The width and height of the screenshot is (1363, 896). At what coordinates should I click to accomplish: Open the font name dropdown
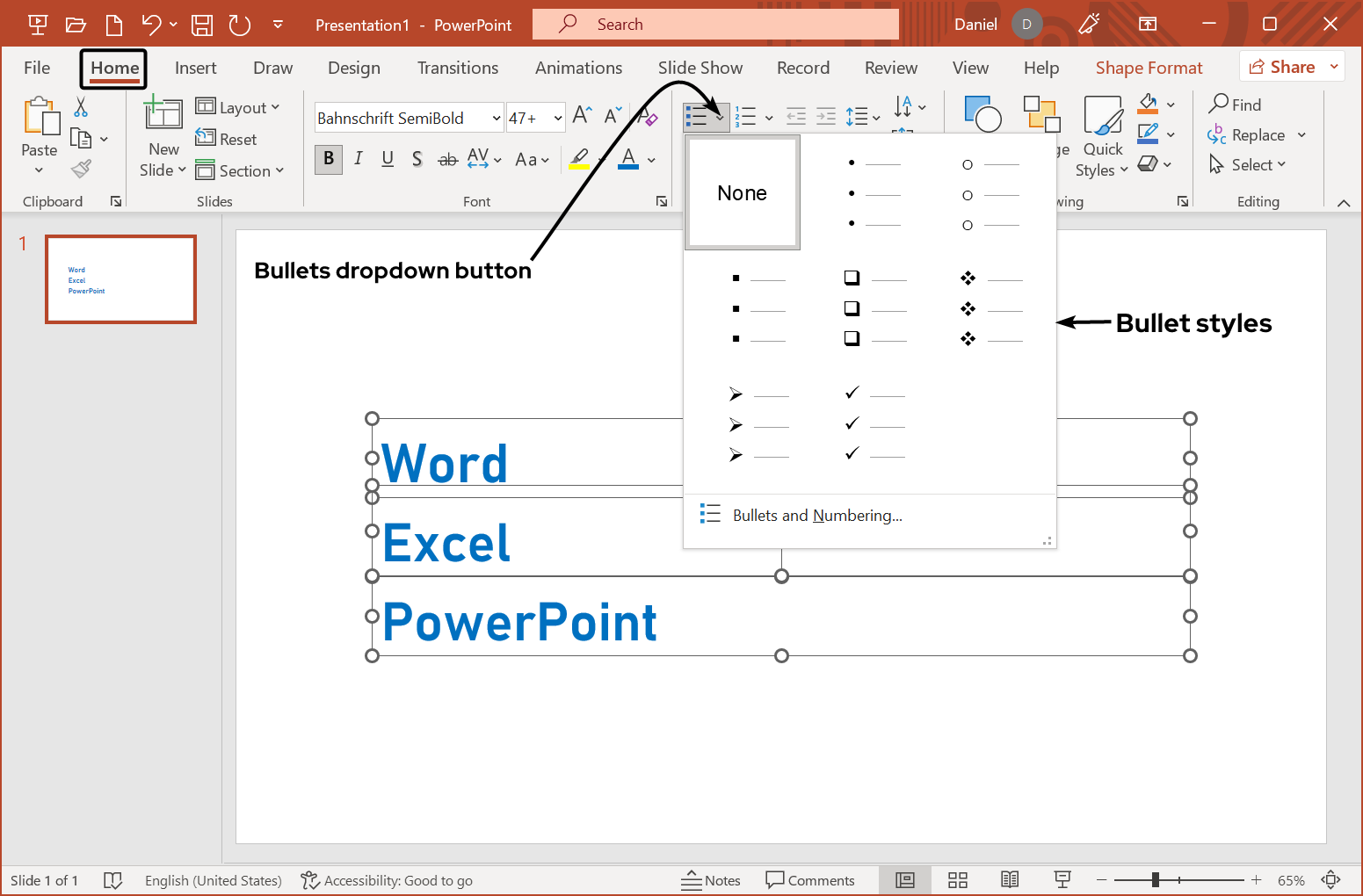(x=497, y=119)
